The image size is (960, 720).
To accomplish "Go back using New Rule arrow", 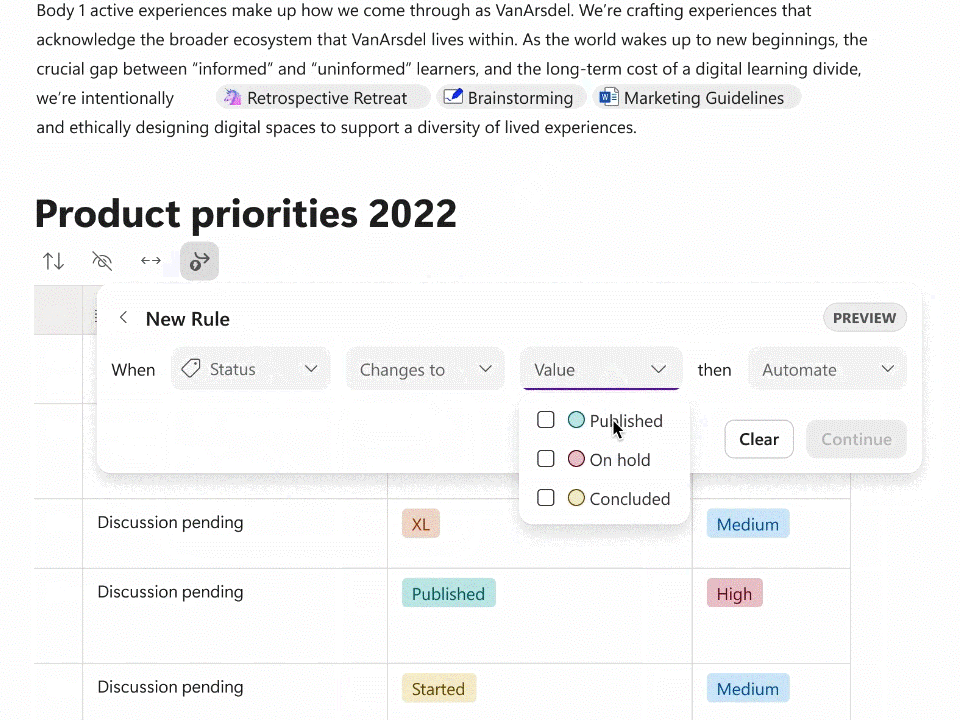I will [124, 318].
